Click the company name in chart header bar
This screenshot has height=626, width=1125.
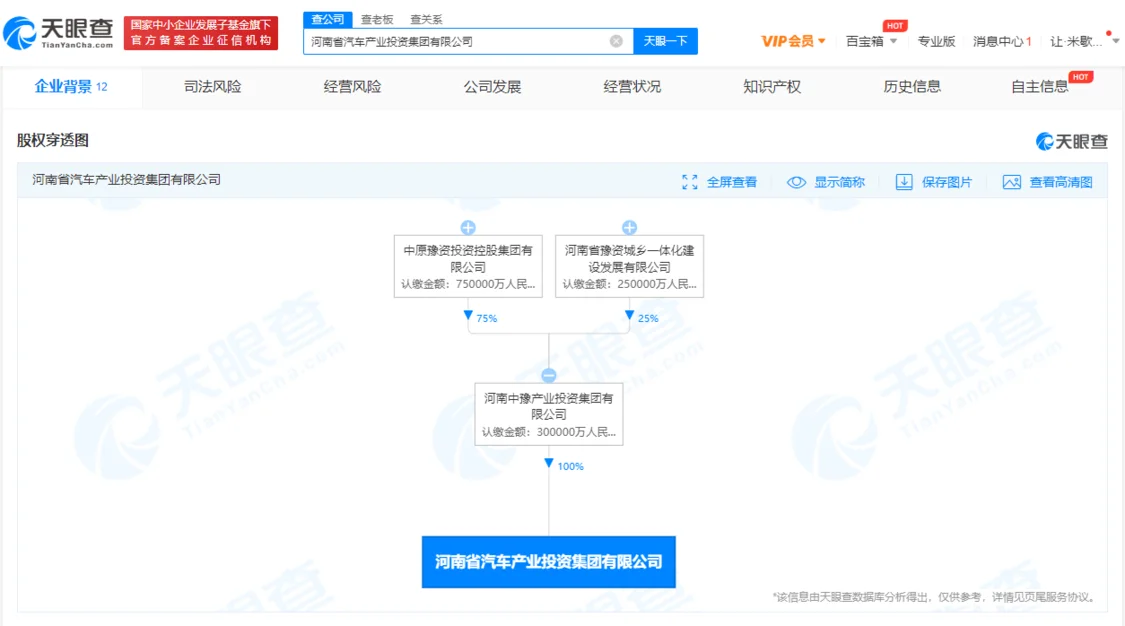[126, 179]
